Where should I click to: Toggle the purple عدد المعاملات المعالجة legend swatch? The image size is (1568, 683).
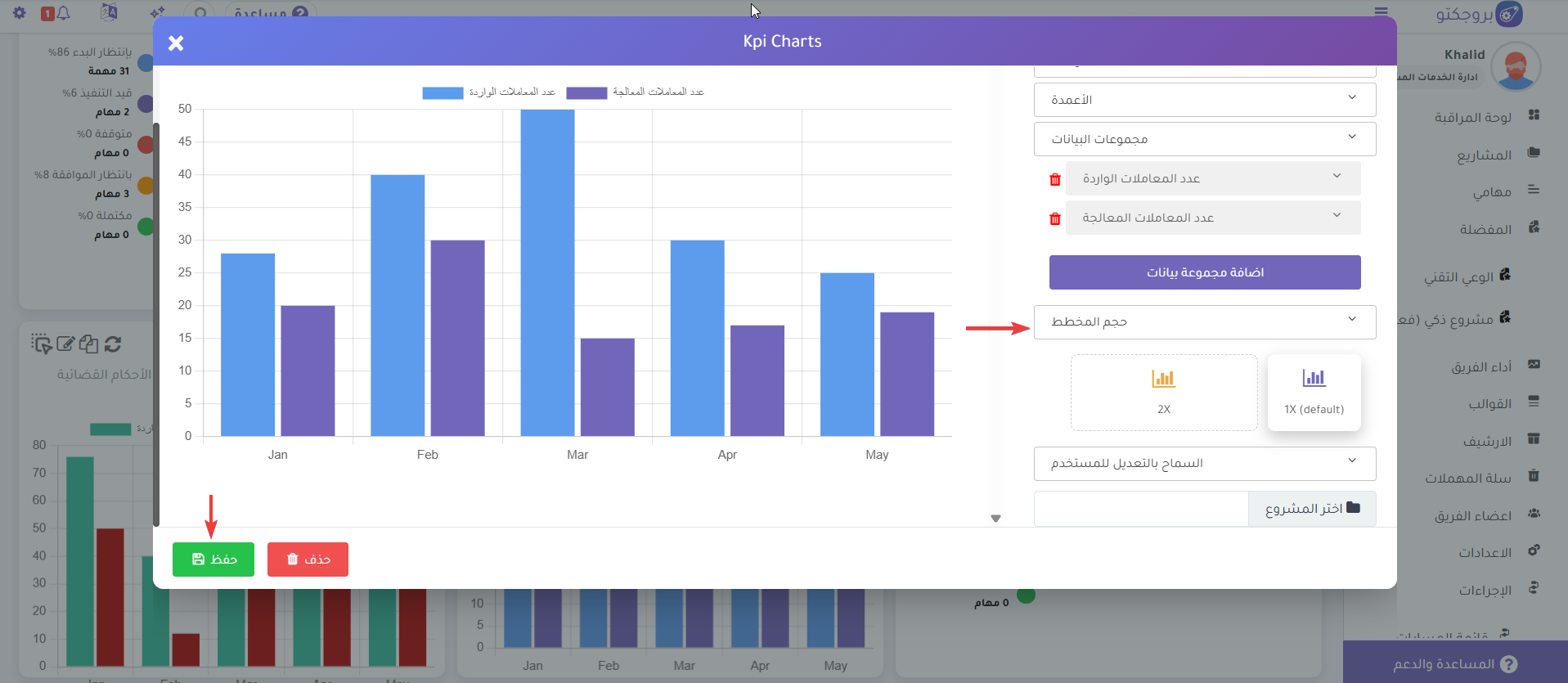tap(586, 92)
